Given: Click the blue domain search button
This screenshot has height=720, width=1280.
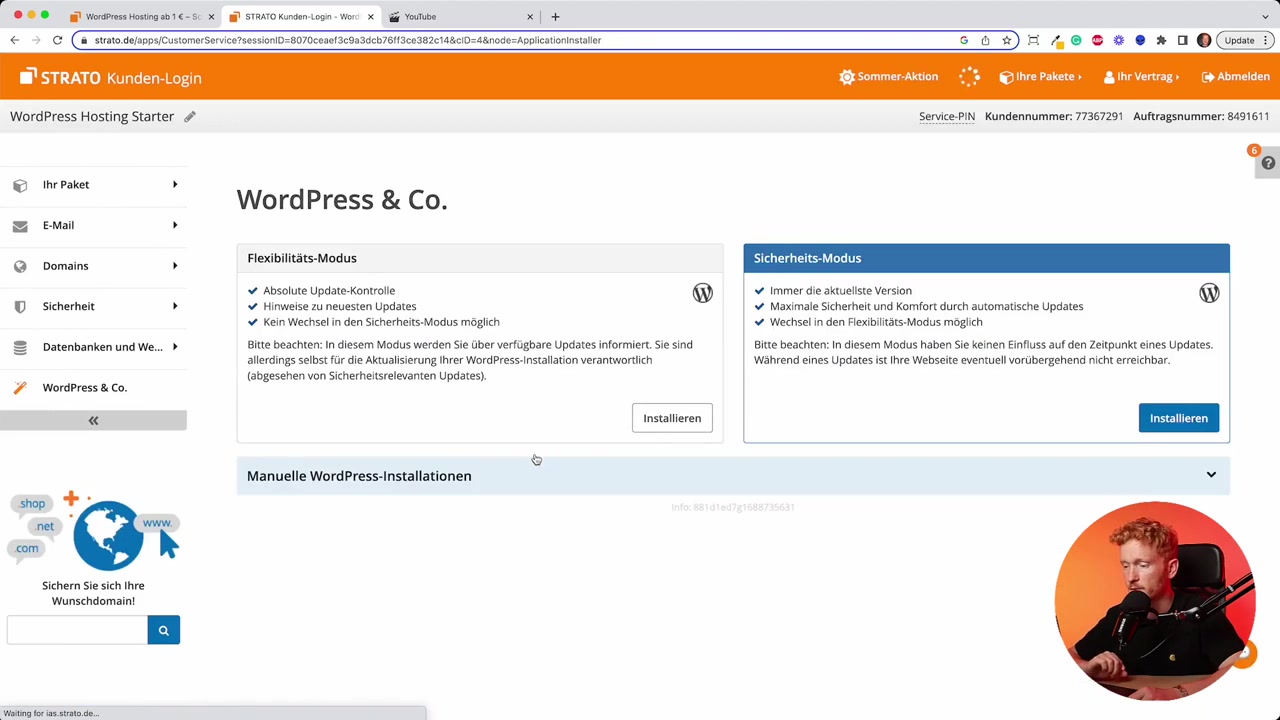Looking at the screenshot, I should 164,630.
